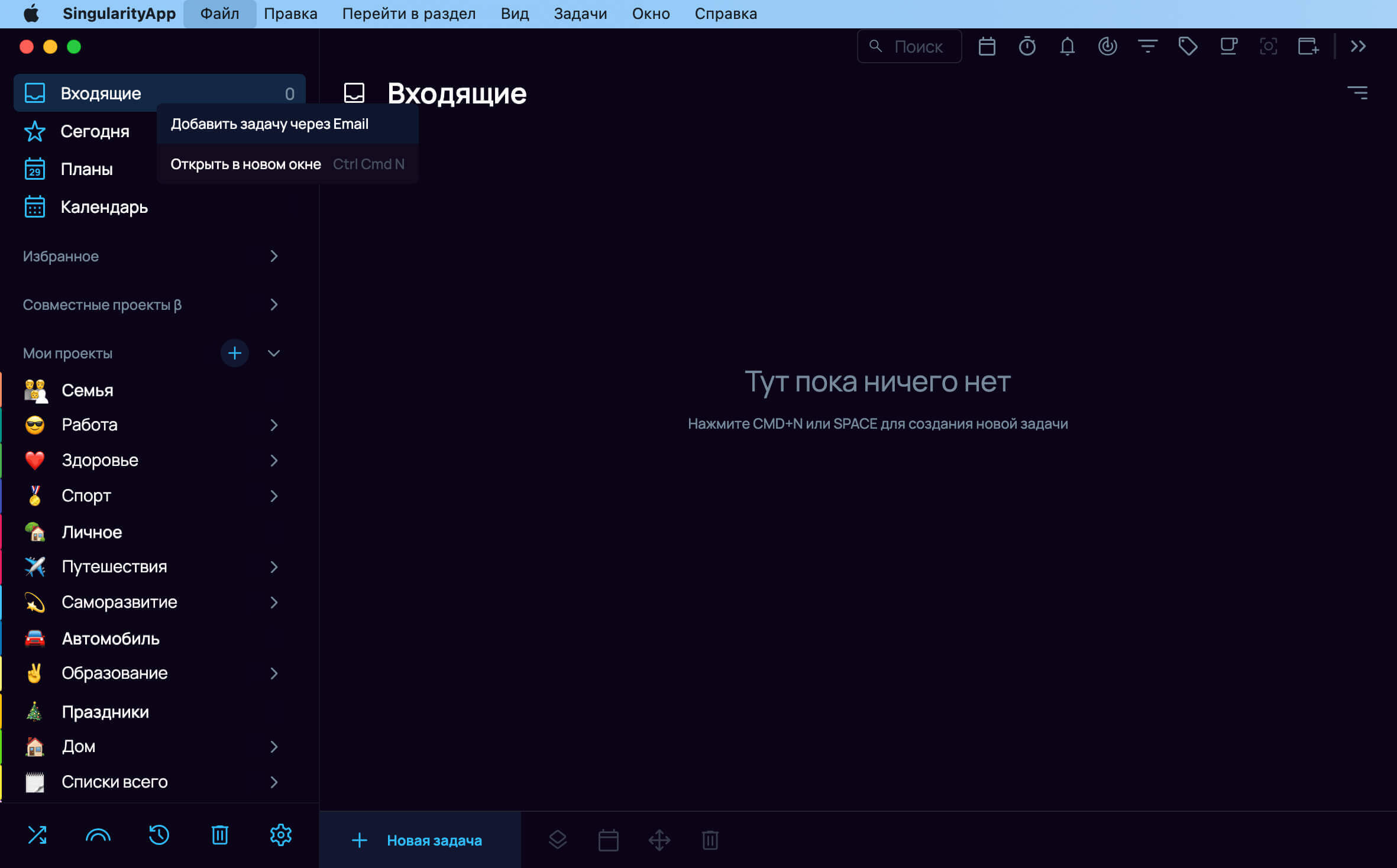The width and height of the screenshot is (1397, 868).
Task: Click the Входящие page title
Action: pos(457,93)
